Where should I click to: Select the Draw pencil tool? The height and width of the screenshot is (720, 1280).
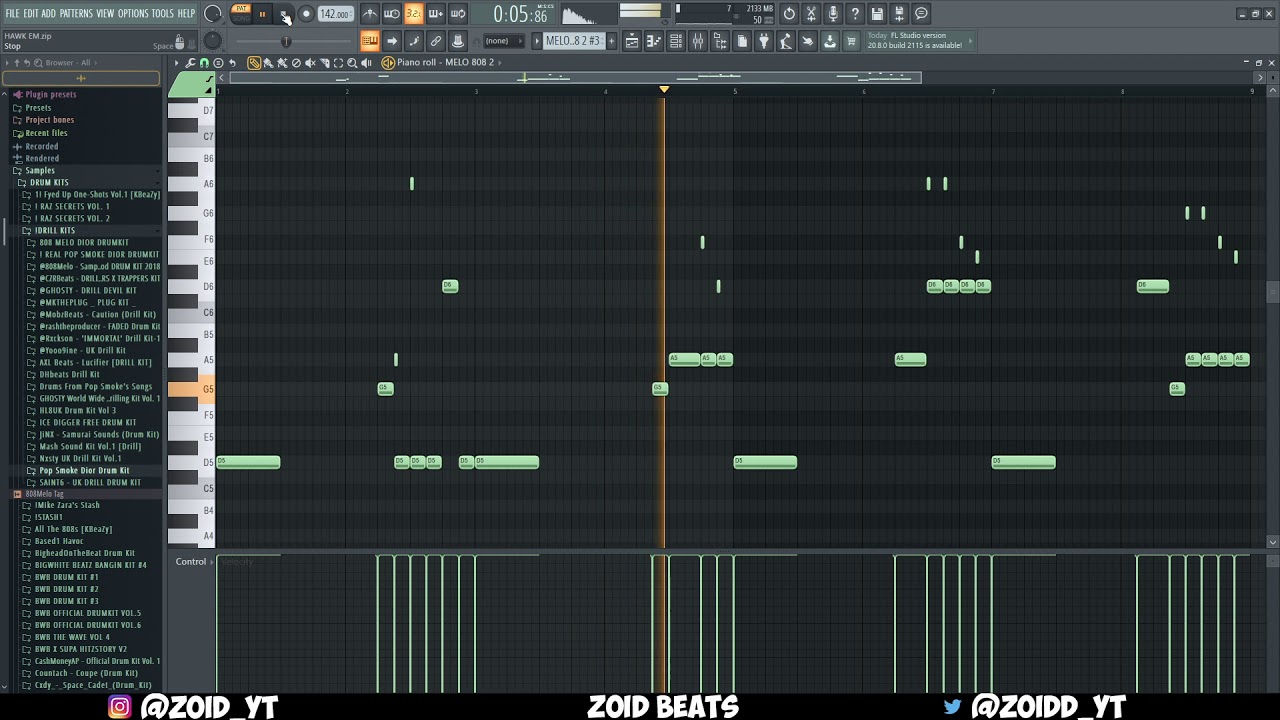[254, 62]
